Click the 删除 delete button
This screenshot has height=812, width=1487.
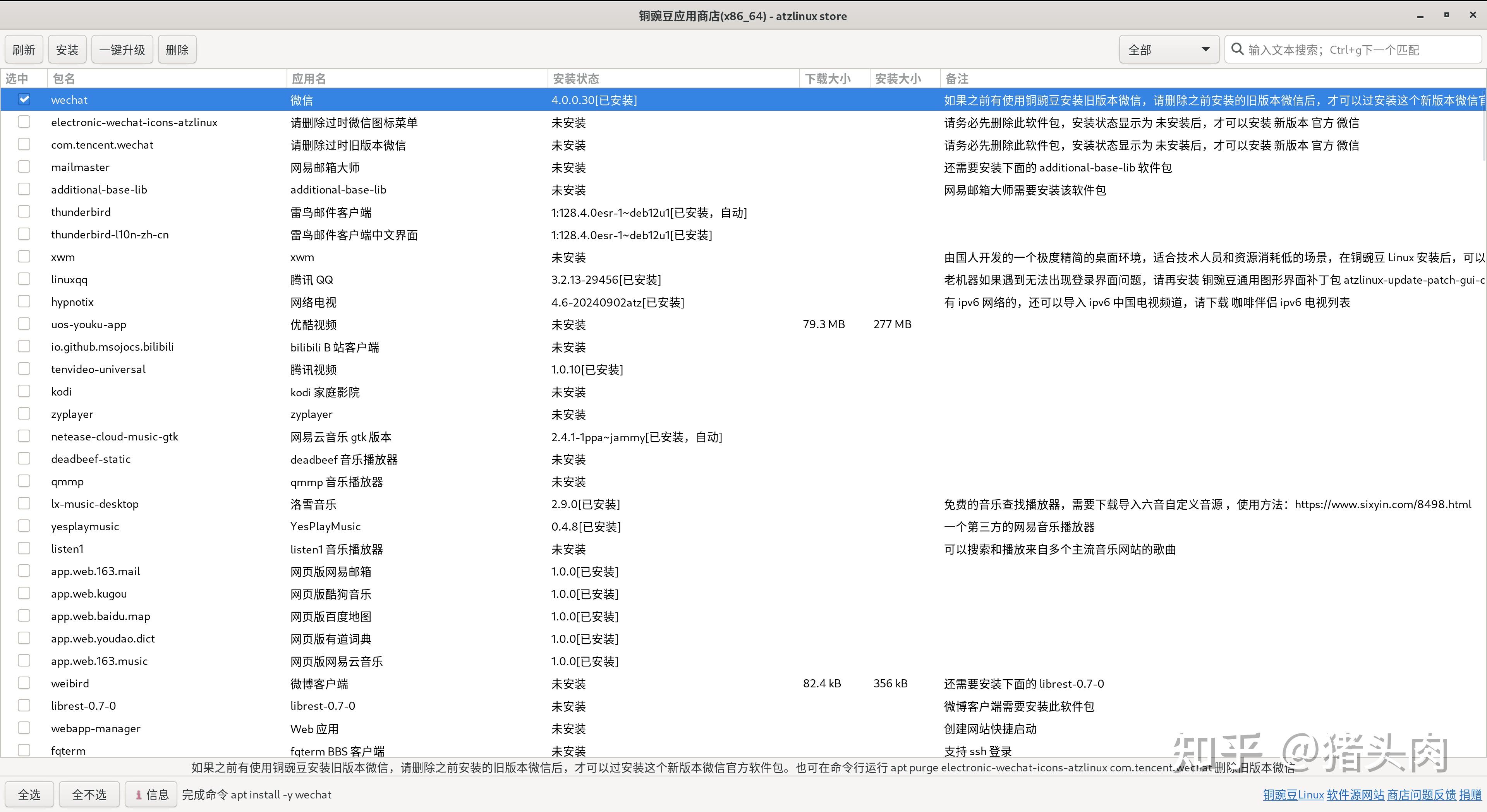[177, 49]
